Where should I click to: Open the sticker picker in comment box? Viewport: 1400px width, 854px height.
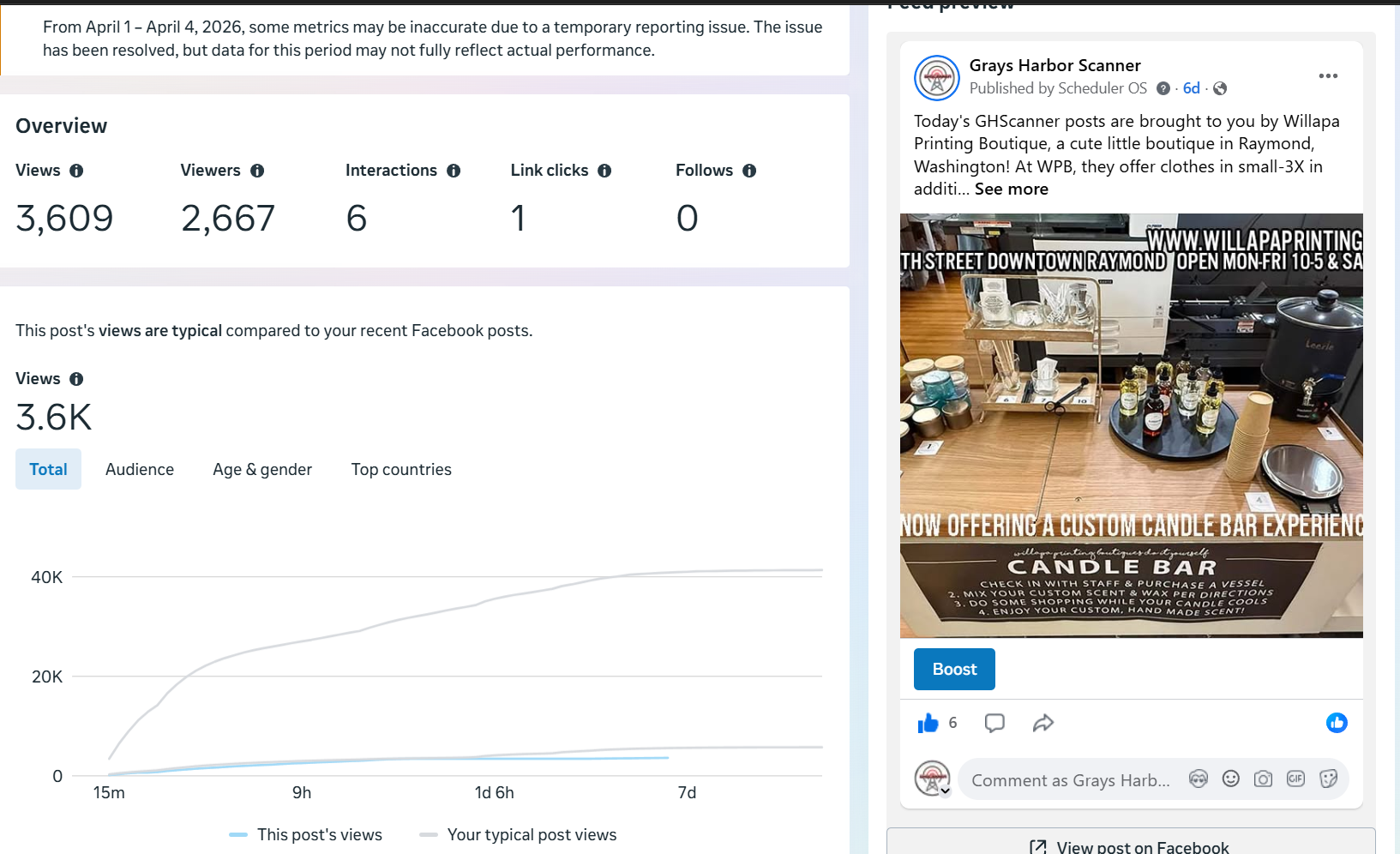pos(1328,779)
